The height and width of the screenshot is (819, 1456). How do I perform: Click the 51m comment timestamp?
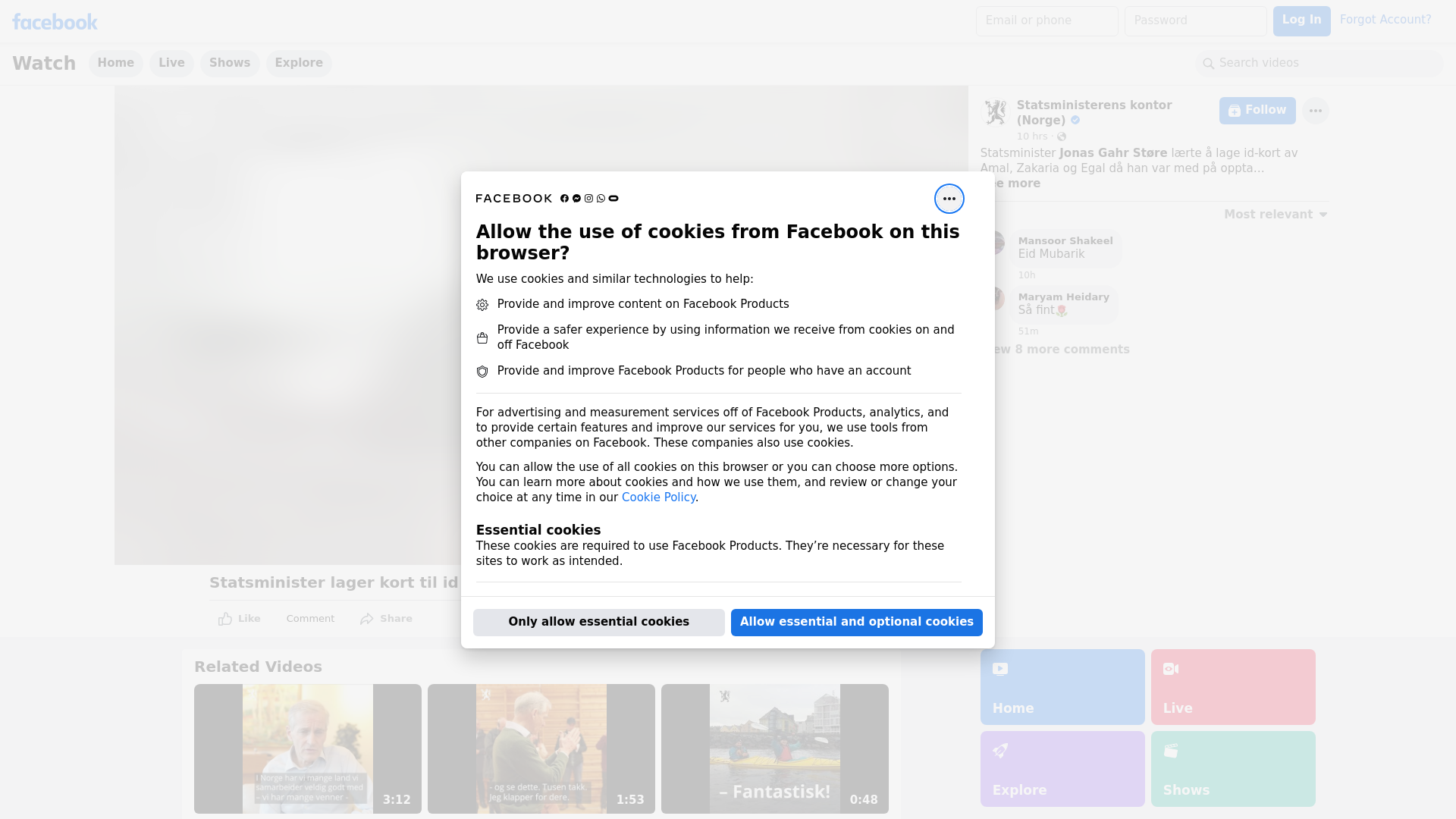coord(1028,331)
